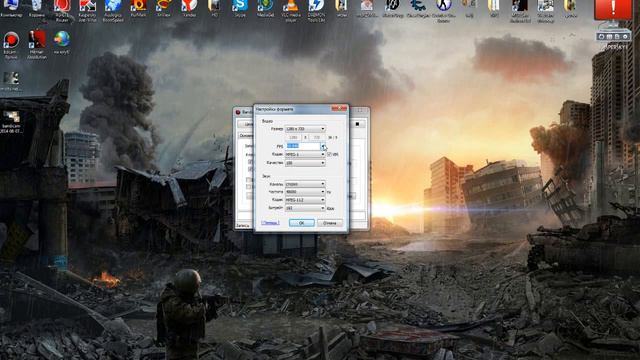This screenshot has height=360, width=640.
Task: Open the blue gear Cheat Engine shortcut
Action: [x=418, y=8]
